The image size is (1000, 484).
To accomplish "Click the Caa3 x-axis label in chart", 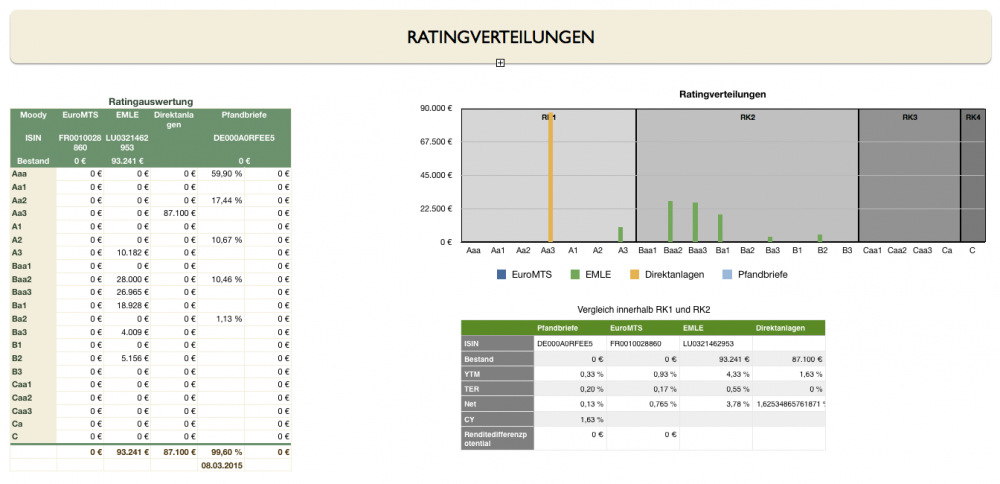I will [922, 251].
